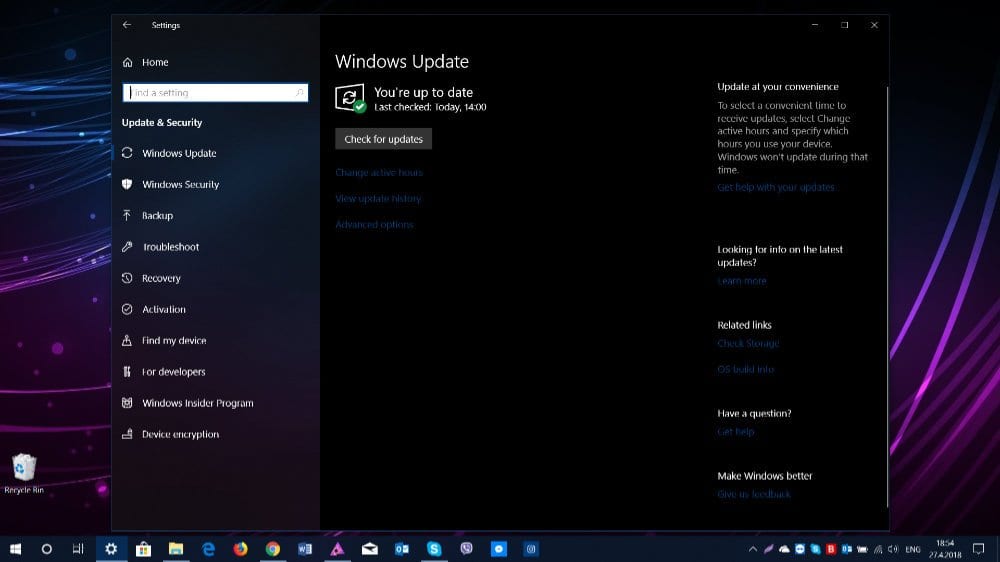The image size is (1000, 562).
Task: Open OS build info link
Action: [746, 369]
